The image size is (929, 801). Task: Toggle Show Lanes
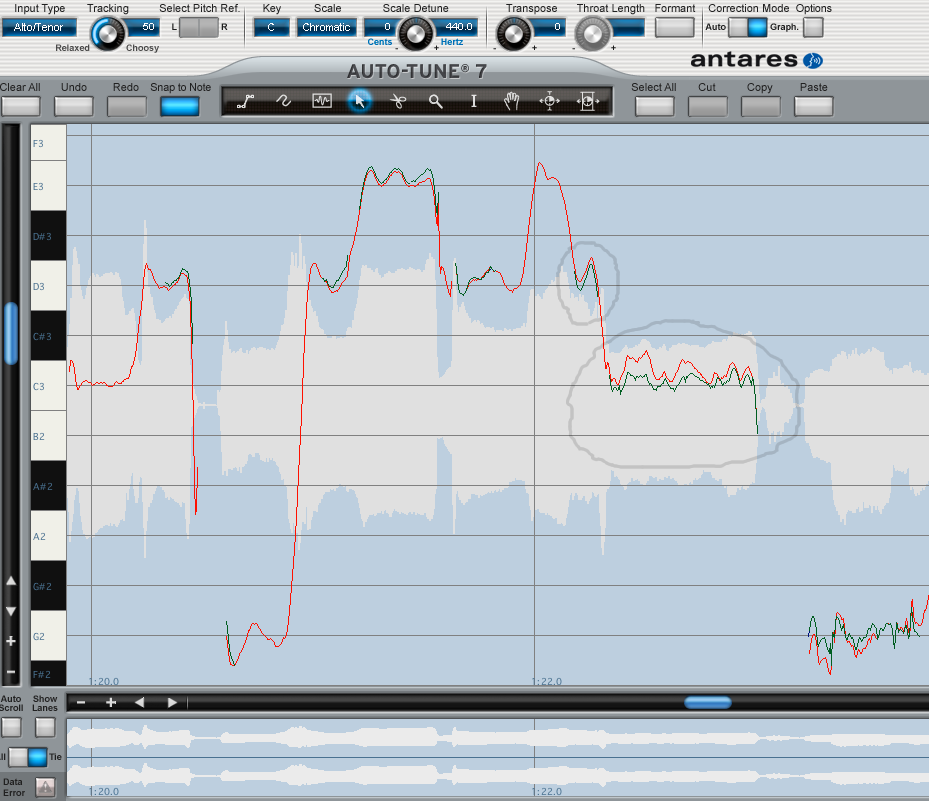coord(45,727)
